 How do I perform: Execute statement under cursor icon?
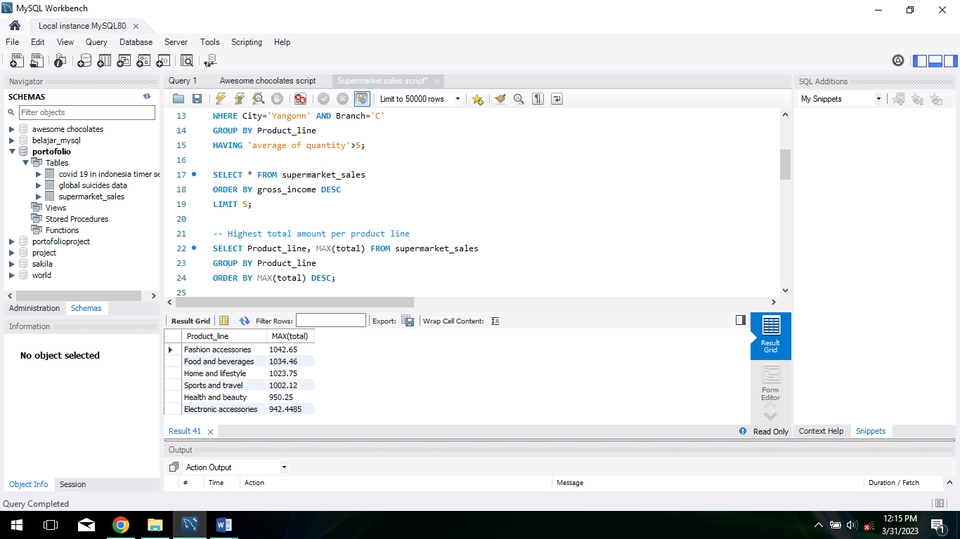click(x=239, y=99)
